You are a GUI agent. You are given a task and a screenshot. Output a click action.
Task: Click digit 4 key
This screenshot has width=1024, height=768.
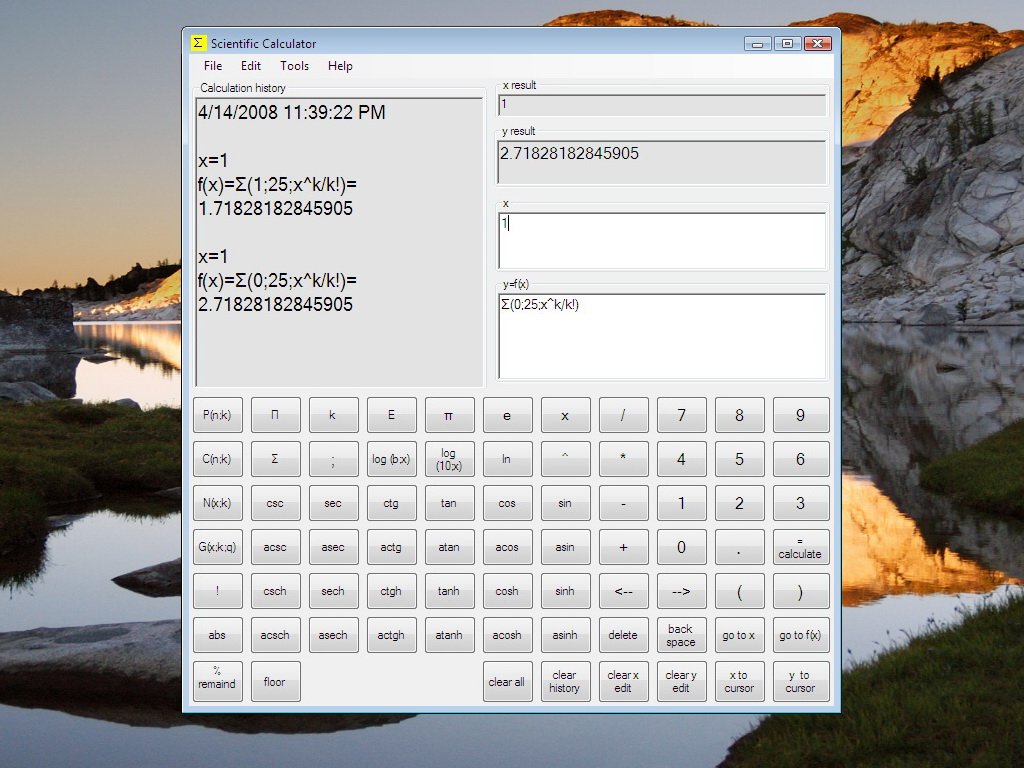click(681, 459)
